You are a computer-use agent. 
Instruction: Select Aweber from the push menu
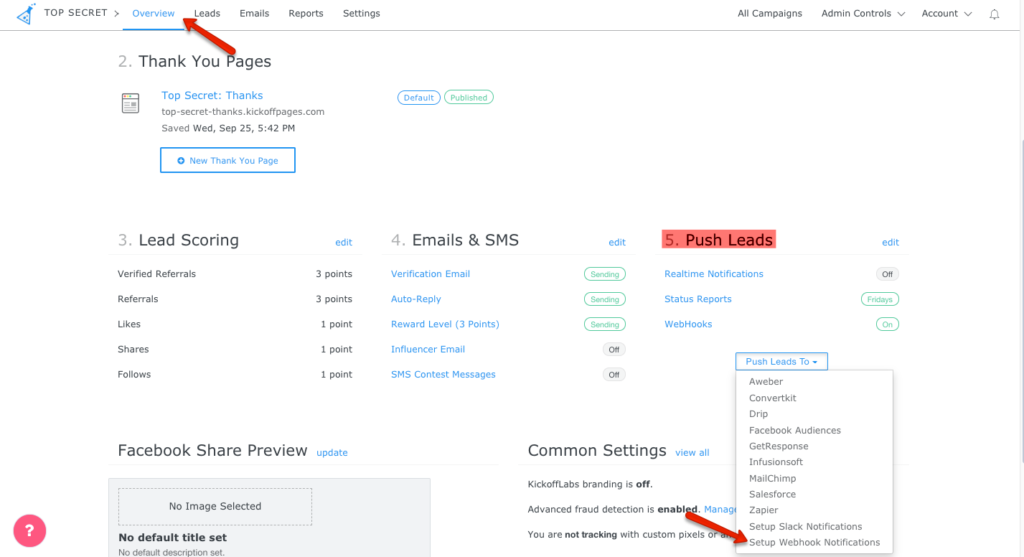(x=765, y=381)
